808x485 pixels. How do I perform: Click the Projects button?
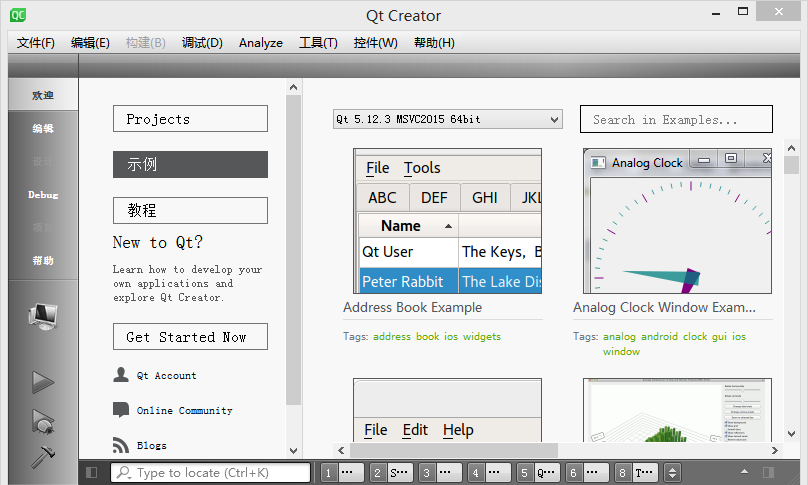pos(190,119)
